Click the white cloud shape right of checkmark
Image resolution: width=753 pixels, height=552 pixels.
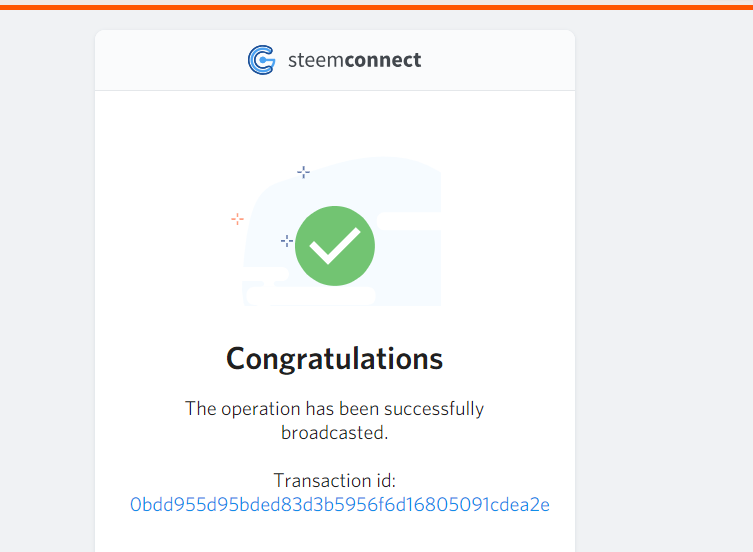click(409, 221)
